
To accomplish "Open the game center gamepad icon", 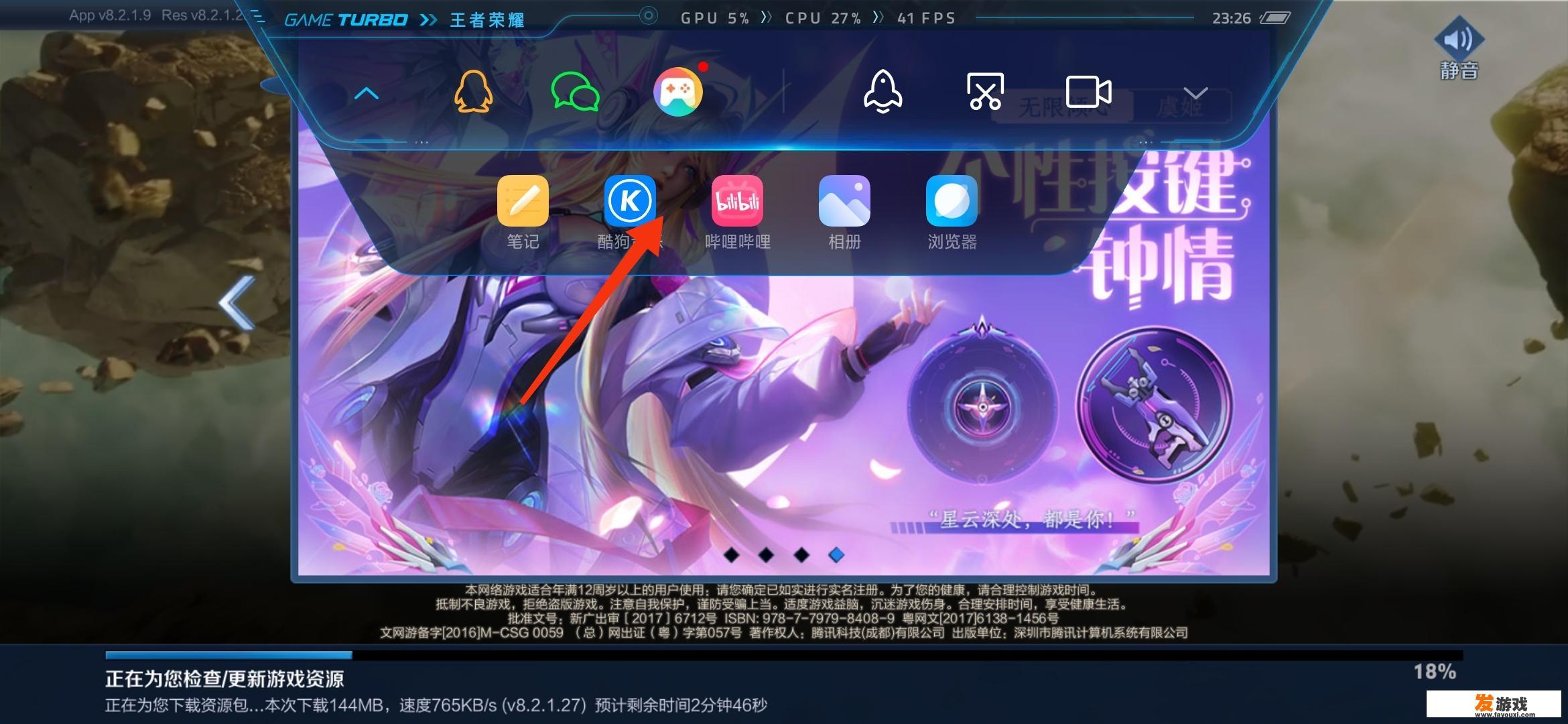I will 678,91.
